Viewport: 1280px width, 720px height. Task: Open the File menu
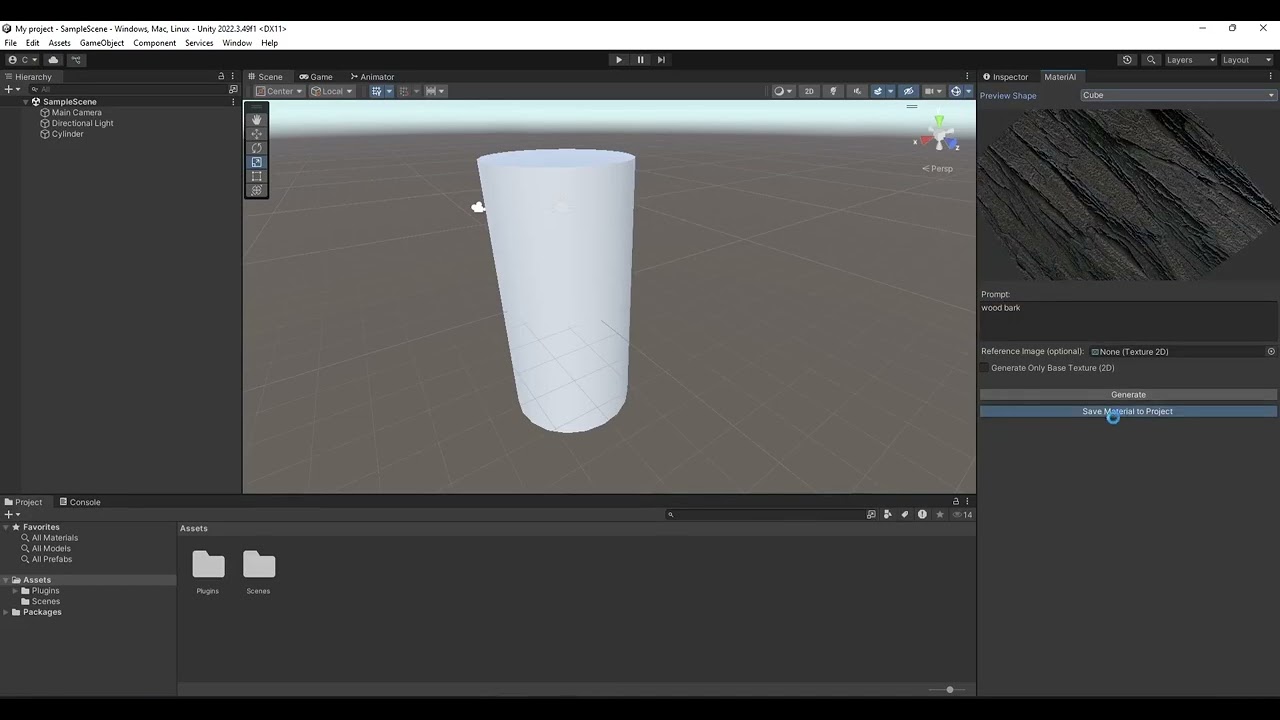10,43
